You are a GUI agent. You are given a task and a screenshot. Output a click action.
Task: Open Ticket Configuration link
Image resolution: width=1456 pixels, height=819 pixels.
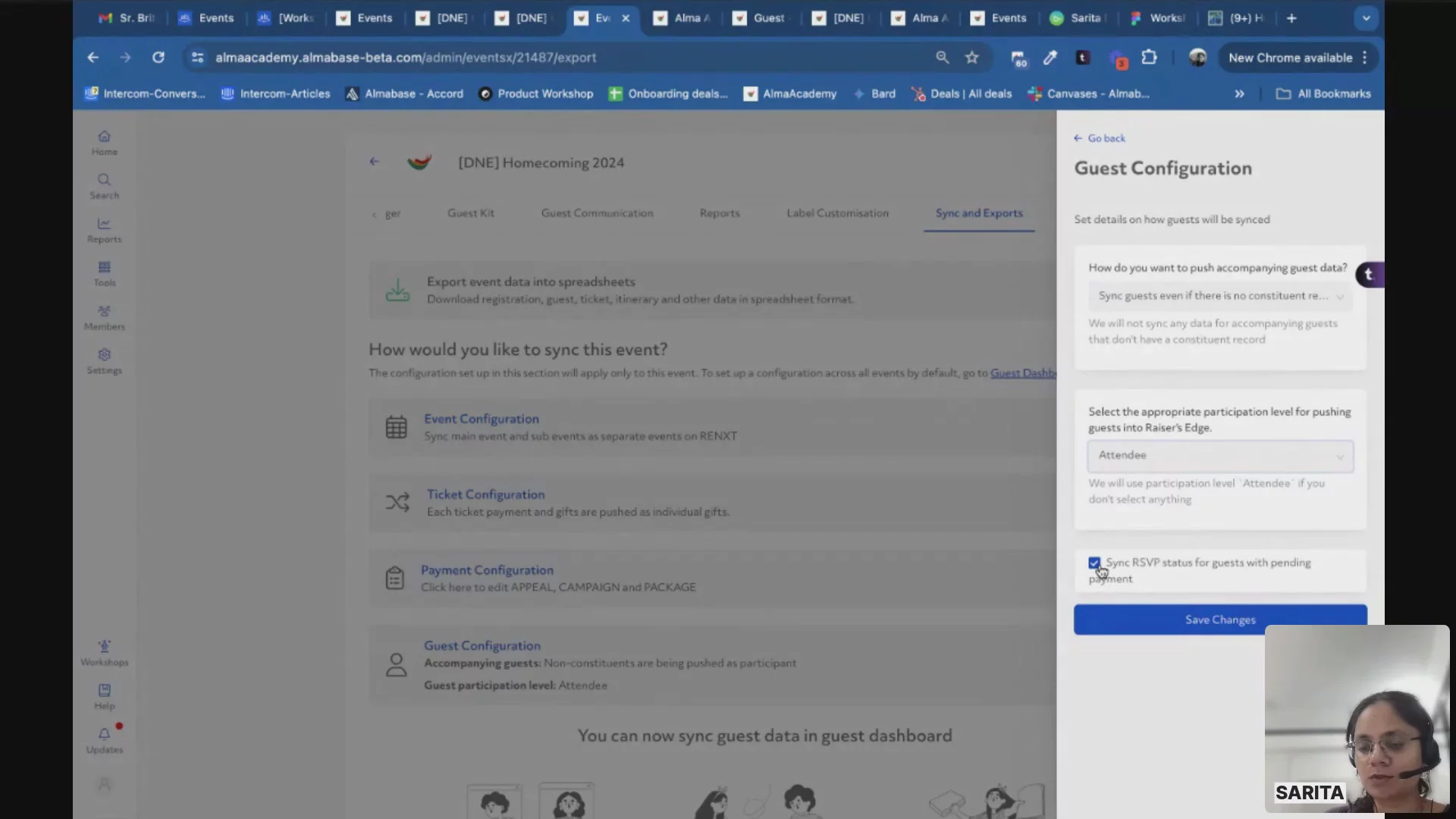[485, 494]
